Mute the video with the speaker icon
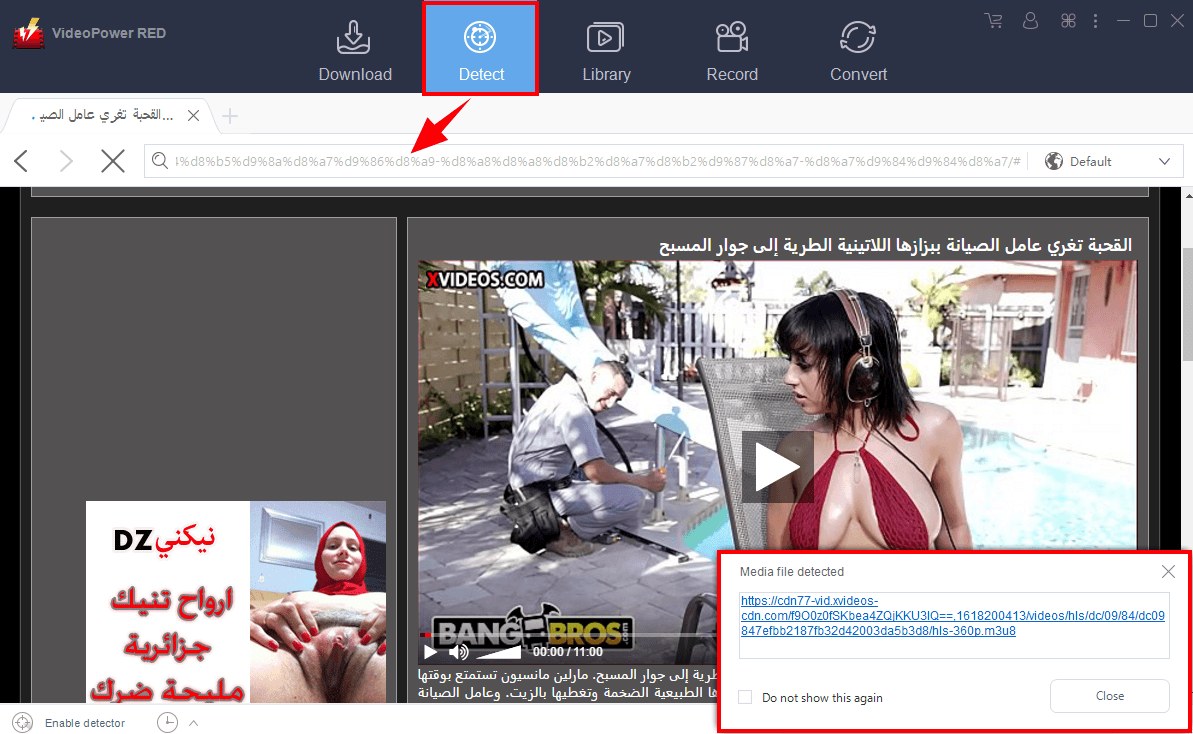 click(458, 652)
